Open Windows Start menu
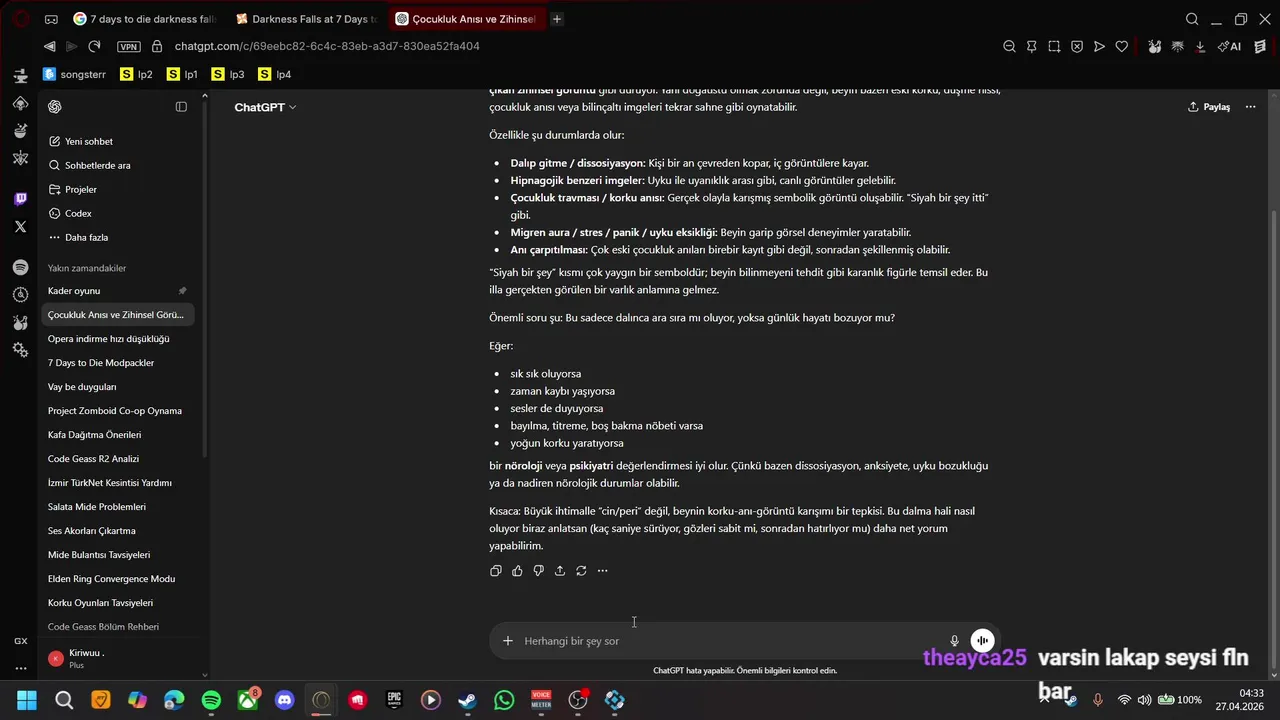This screenshot has width=1280, height=720. (27, 701)
